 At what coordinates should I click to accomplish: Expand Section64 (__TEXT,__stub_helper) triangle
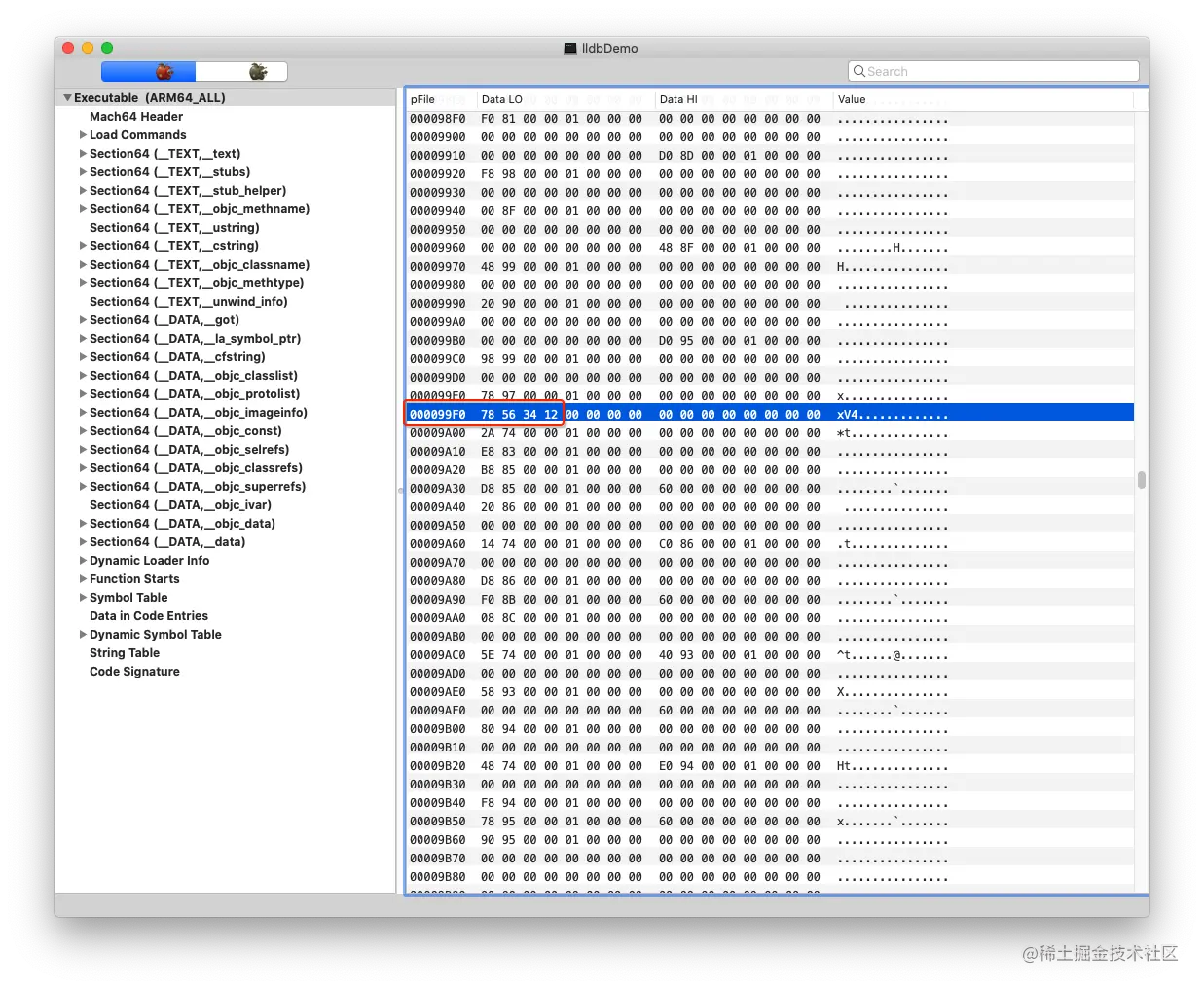click(x=83, y=191)
